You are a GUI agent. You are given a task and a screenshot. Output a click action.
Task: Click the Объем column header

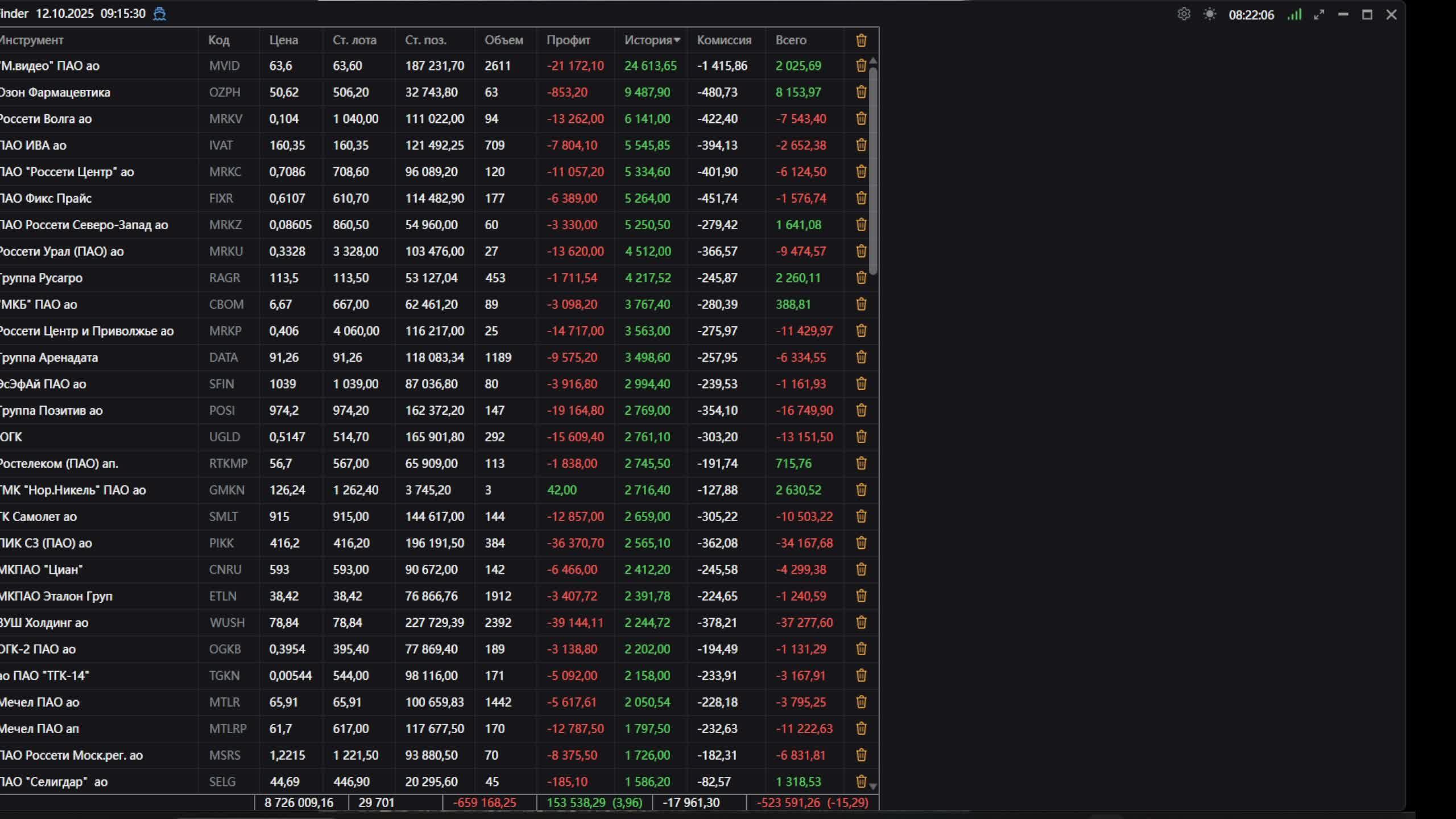503,40
